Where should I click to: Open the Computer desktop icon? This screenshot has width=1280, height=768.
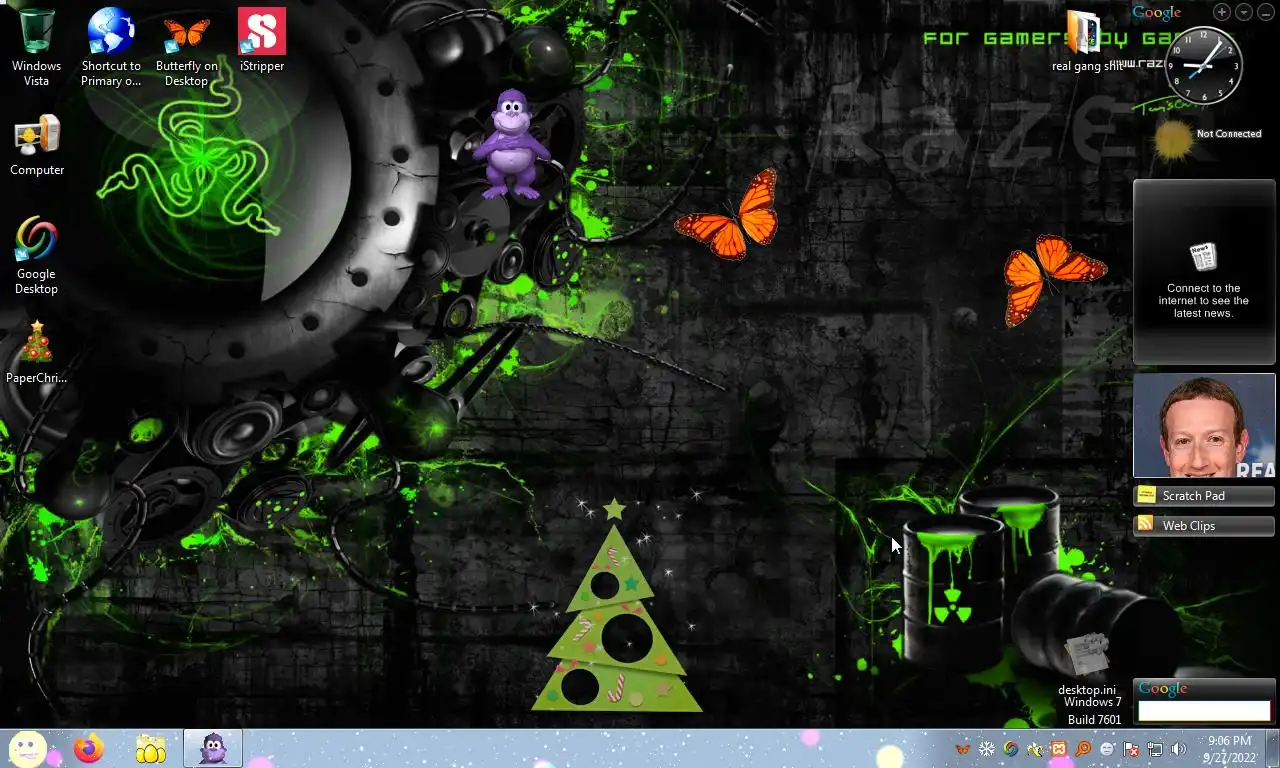pos(37,145)
